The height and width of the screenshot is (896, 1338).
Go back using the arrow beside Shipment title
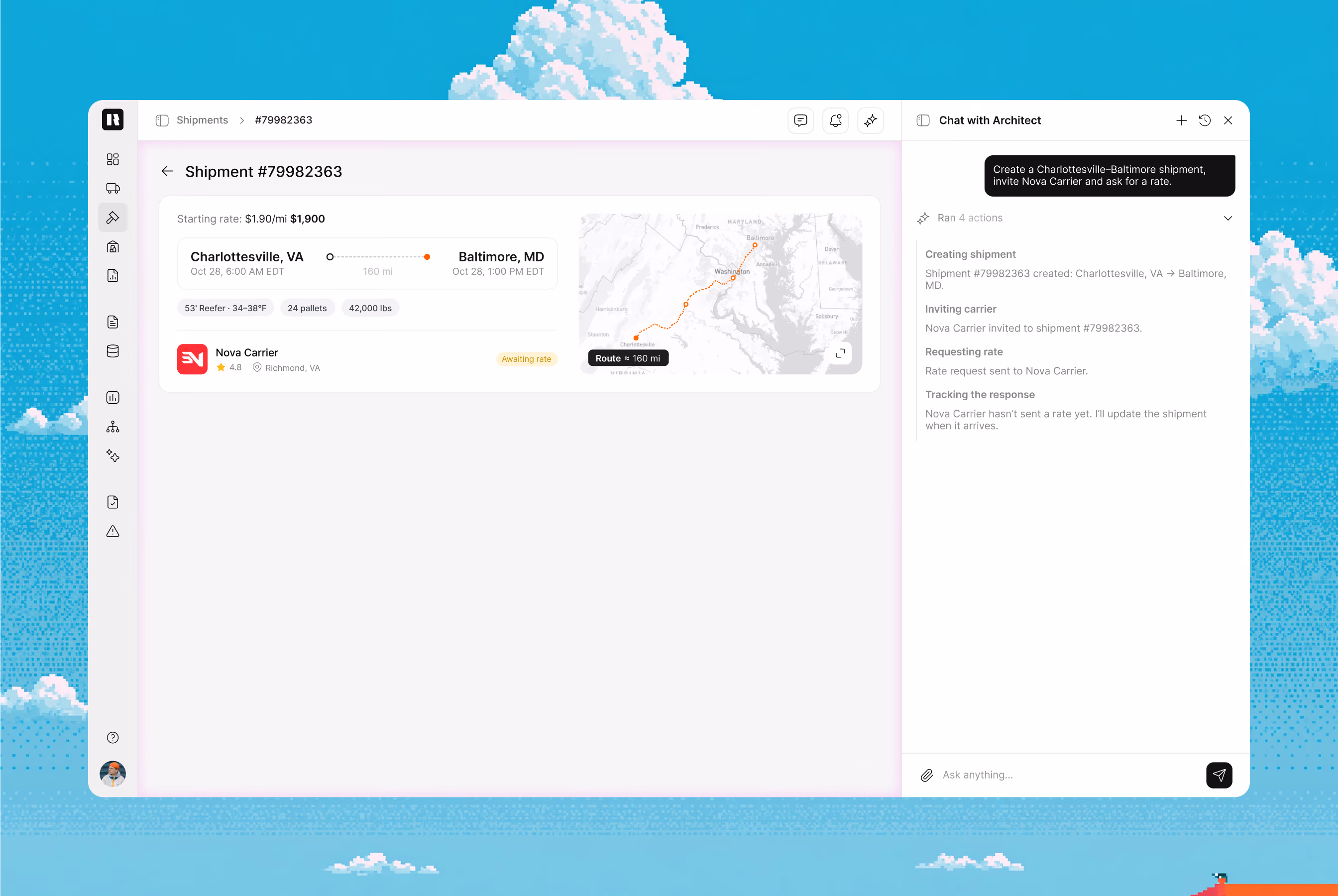[x=167, y=171]
